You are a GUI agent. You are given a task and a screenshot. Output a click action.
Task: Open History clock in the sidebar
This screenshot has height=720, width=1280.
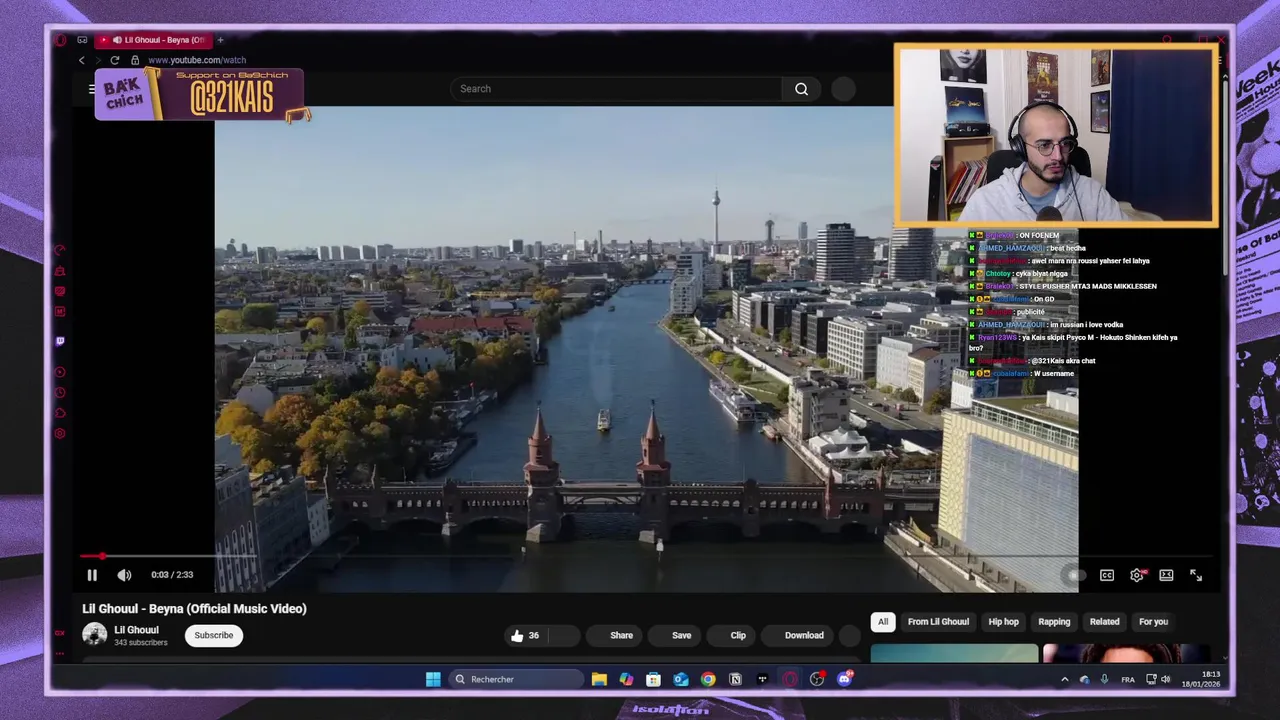pyautogui.click(x=60, y=393)
